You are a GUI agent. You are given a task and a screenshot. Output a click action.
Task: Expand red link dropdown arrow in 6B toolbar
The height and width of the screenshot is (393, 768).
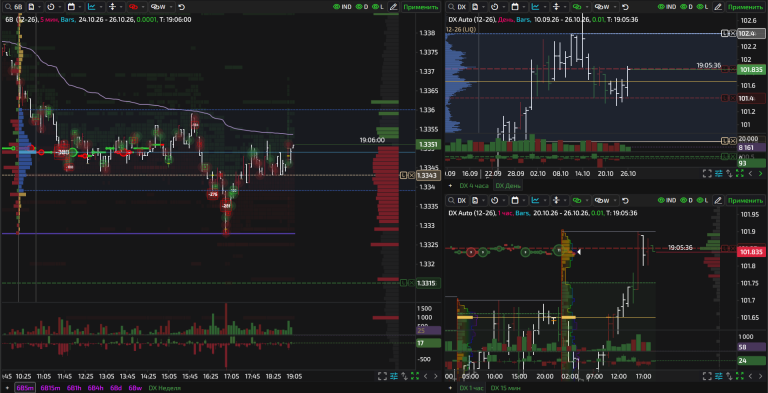pos(143,7)
